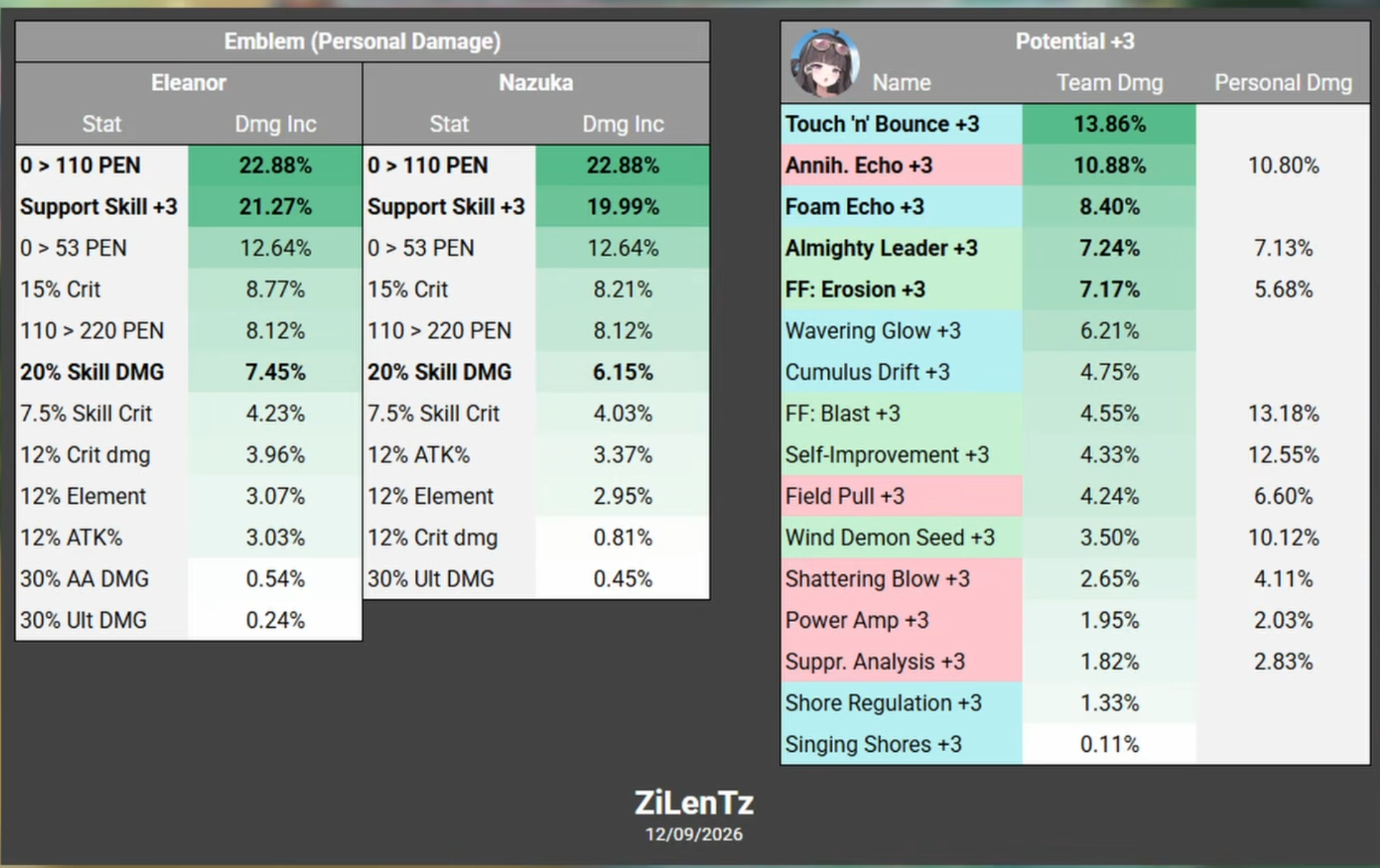Click the Personal Dmg column header
Screen dimensions: 1380x868
tap(1283, 83)
